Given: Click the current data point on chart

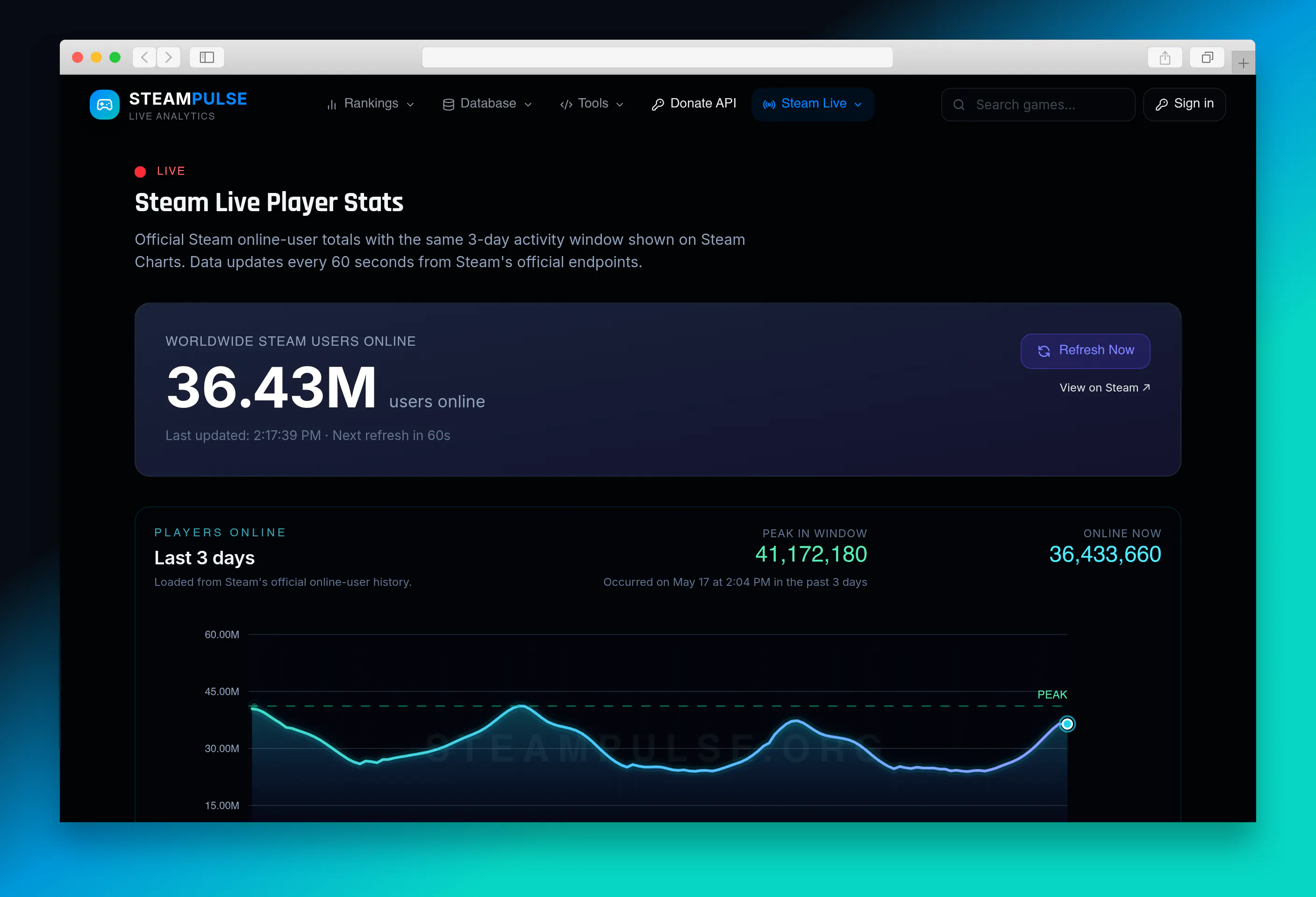Looking at the screenshot, I should coord(1067,724).
